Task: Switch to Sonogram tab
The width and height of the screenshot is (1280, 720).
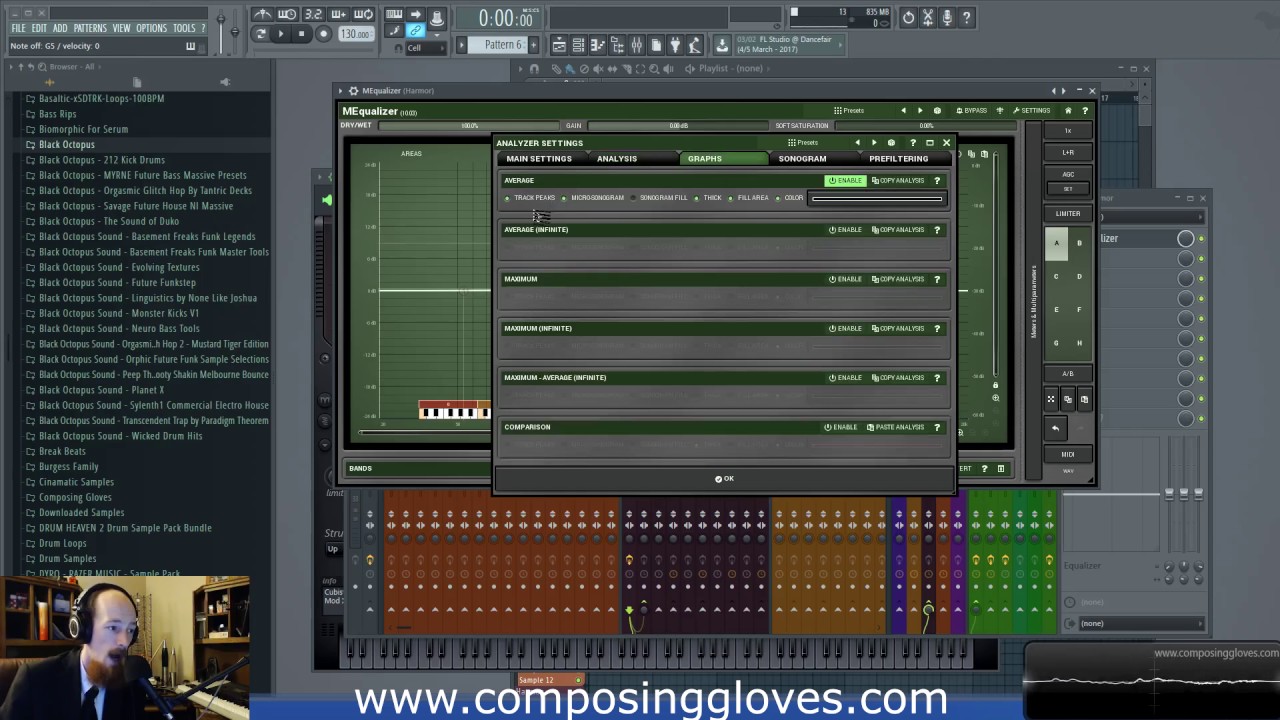Action: pyautogui.click(x=803, y=159)
